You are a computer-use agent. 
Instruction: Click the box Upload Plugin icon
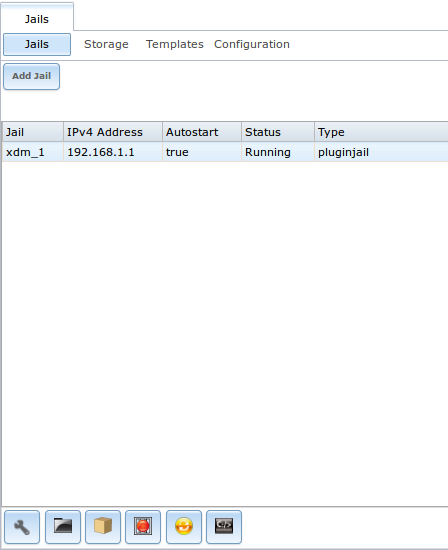[103, 527]
